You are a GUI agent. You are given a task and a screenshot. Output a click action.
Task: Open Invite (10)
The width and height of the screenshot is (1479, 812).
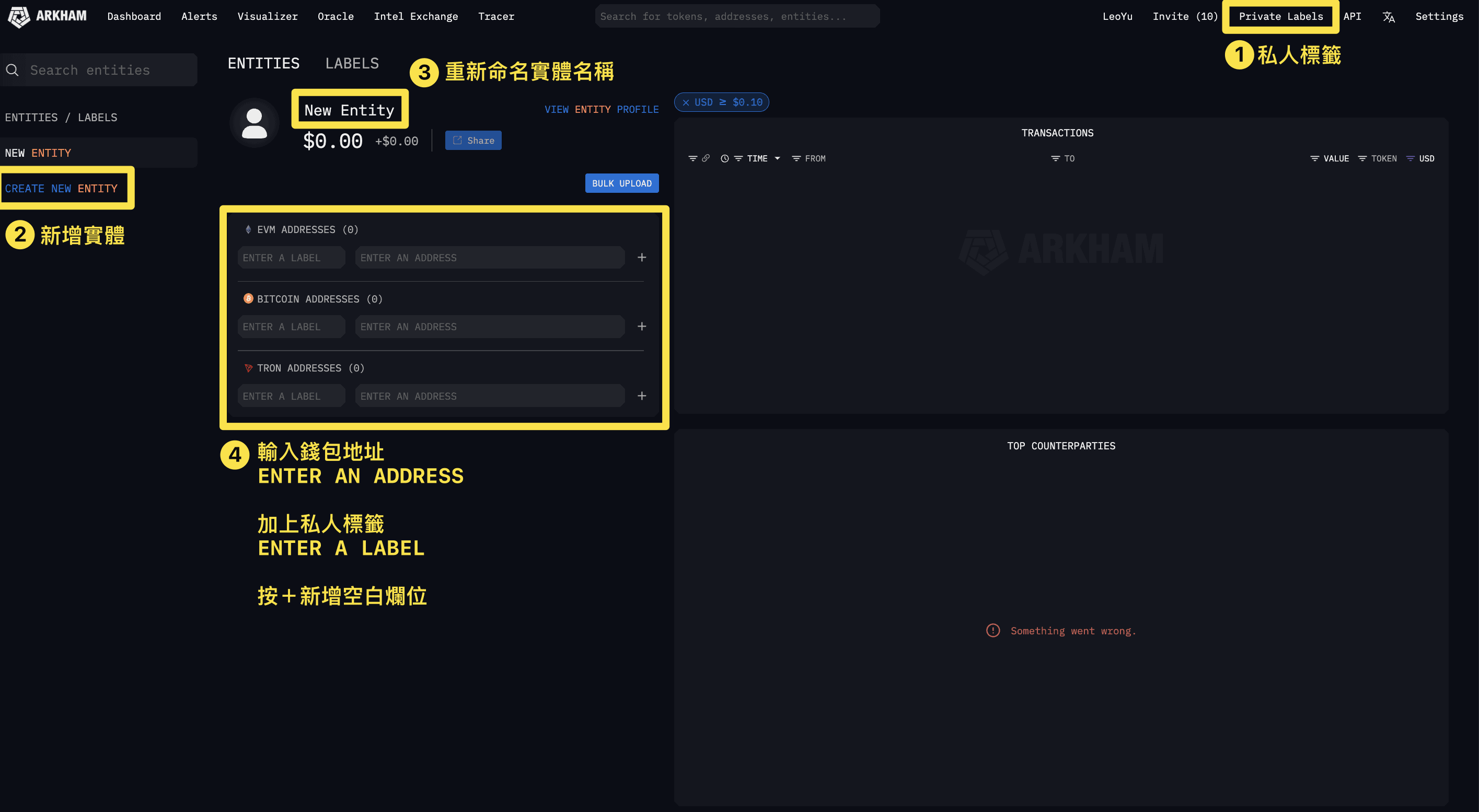1185,16
